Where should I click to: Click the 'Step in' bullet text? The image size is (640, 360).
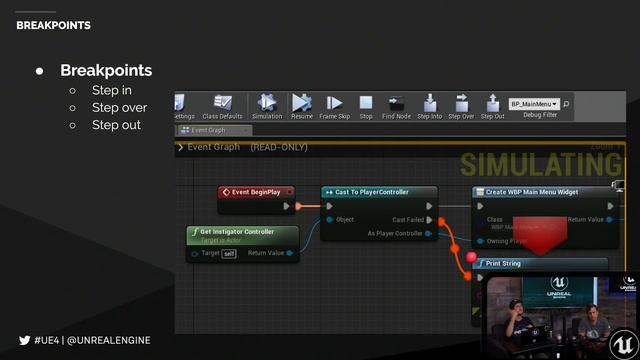pos(111,90)
